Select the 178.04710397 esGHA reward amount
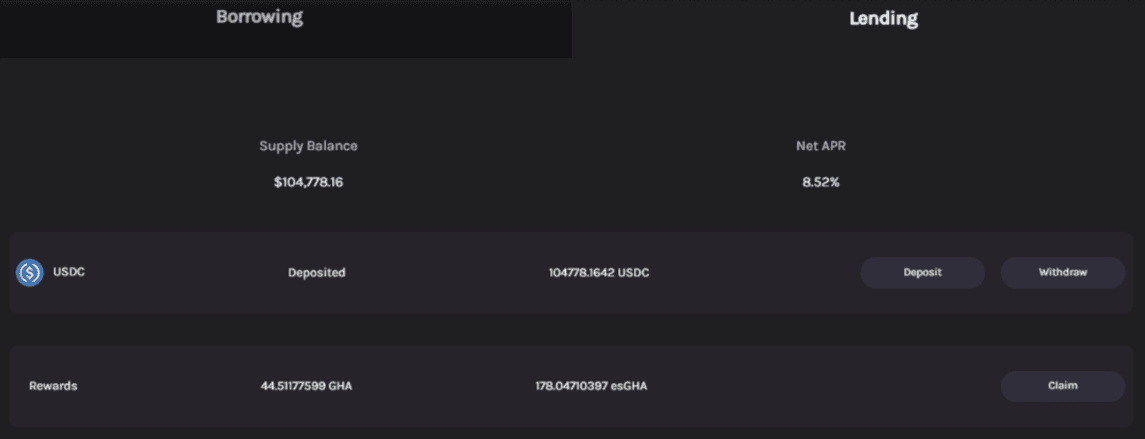Screen dimensions: 1145x439 (x=590, y=386)
